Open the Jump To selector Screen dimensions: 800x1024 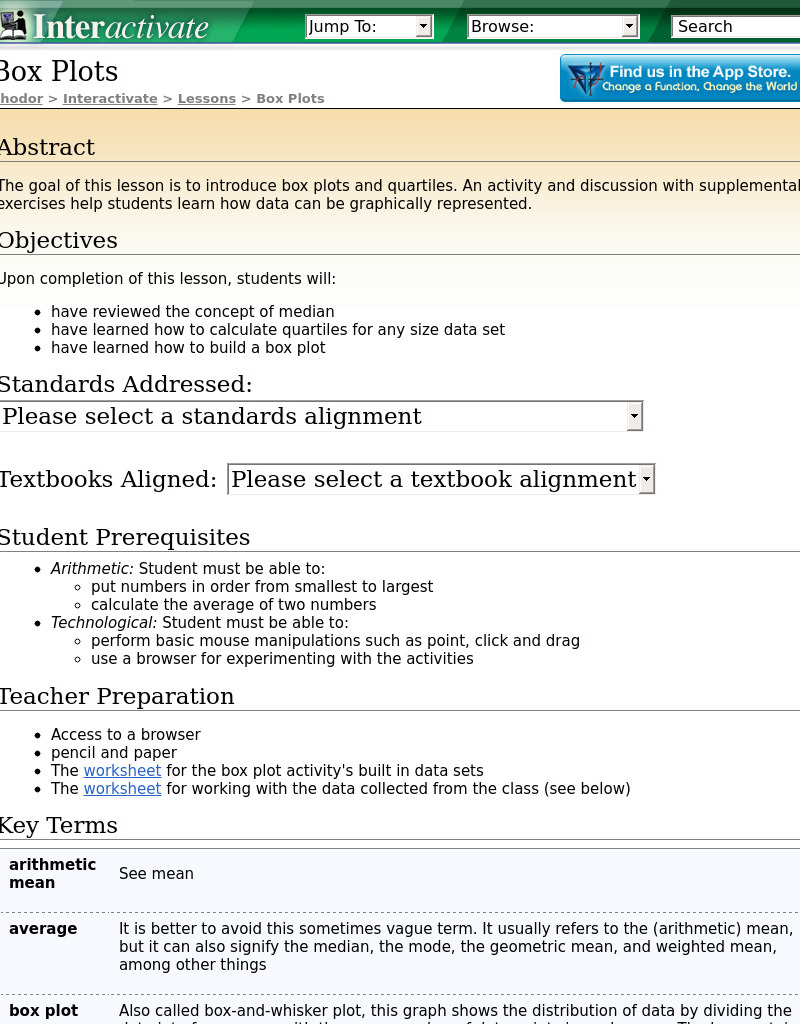coord(370,26)
